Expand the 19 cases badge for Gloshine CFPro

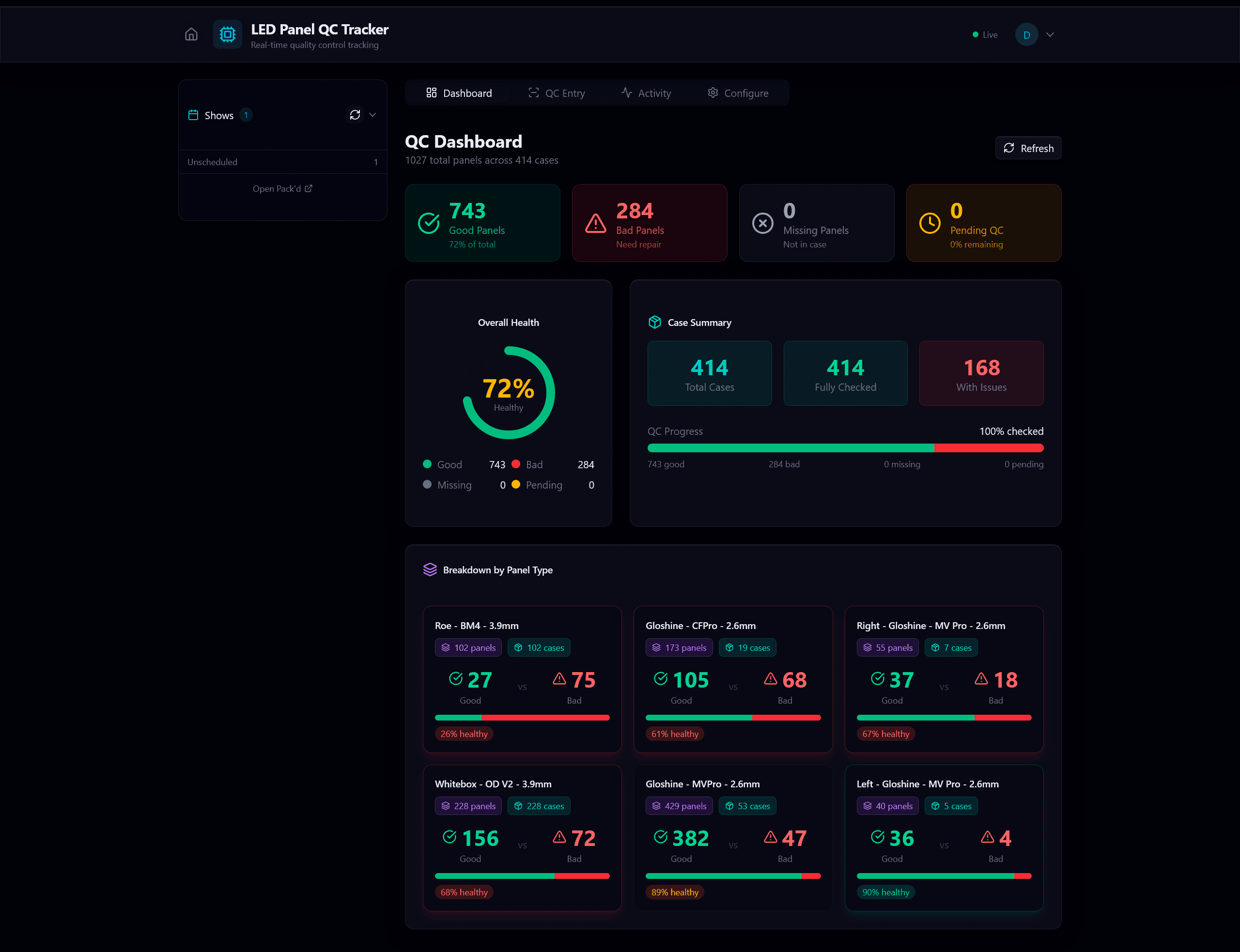pos(747,647)
